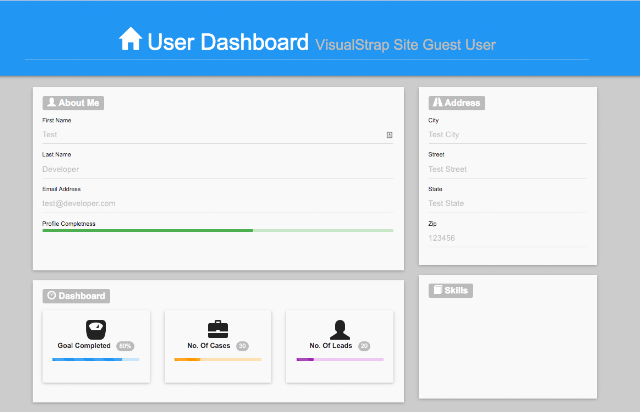The image size is (640, 412).
Task: Click the gauge icon above Goal Completed
Action: pos(96,330)
